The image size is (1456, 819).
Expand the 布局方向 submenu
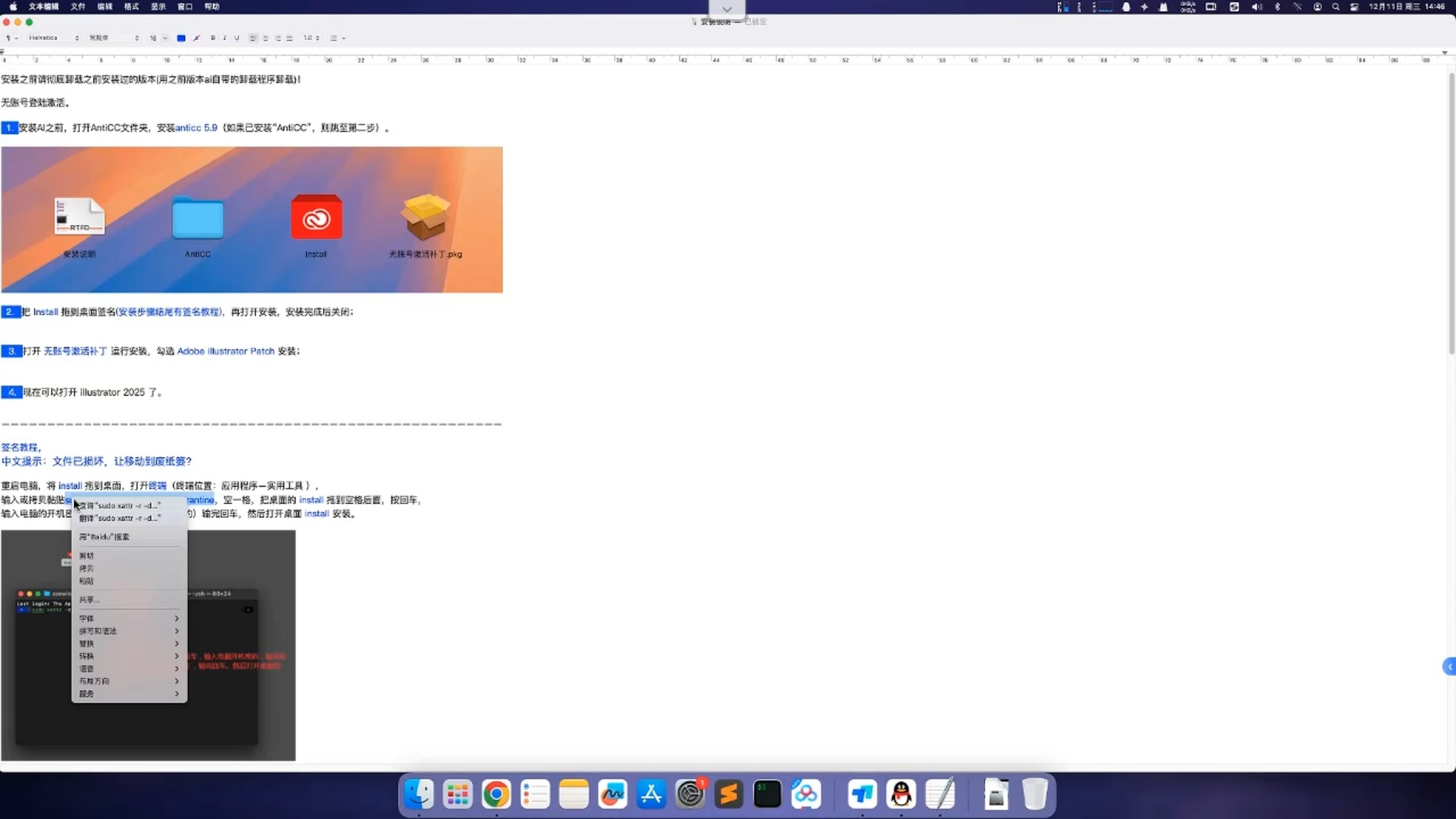129,682
